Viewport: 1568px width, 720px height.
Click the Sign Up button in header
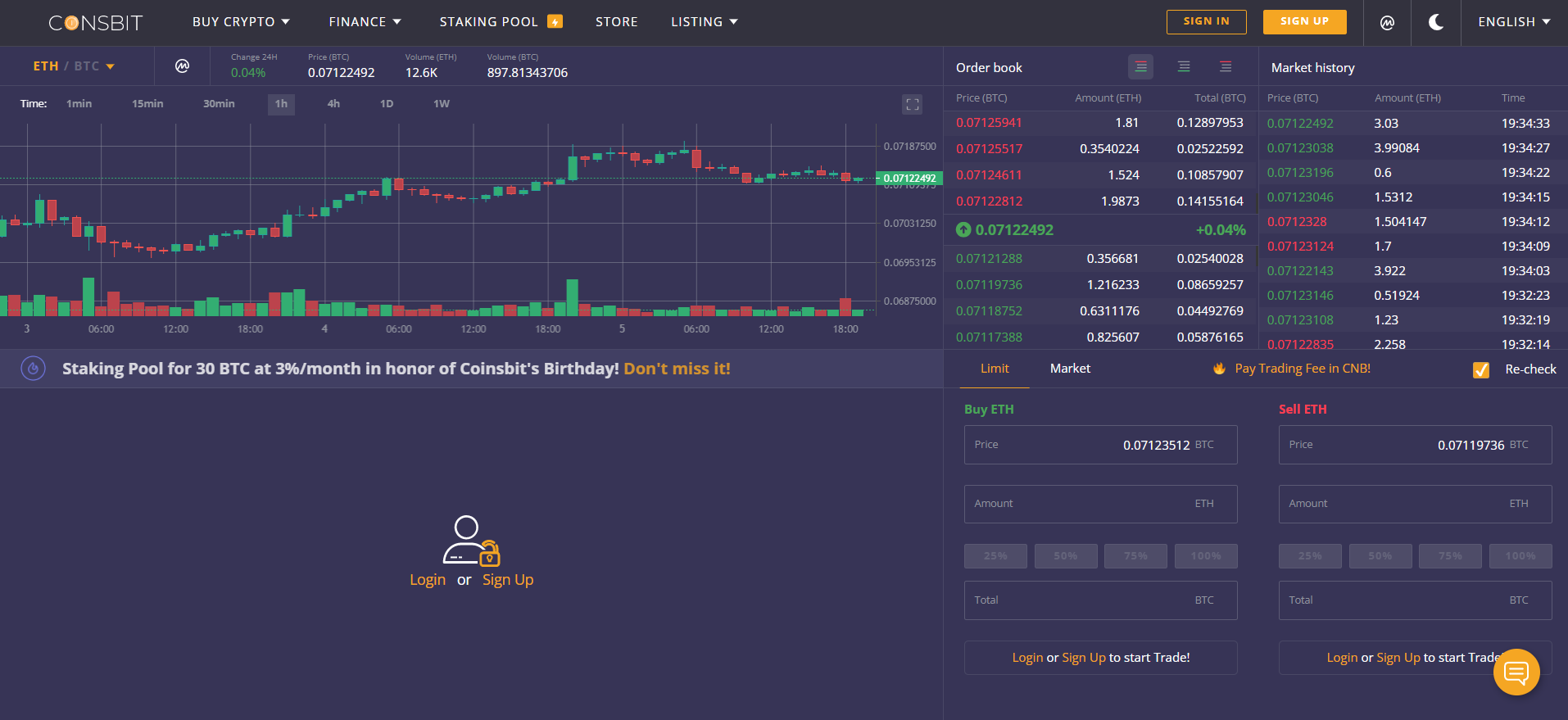click(x=1304, y=22)
